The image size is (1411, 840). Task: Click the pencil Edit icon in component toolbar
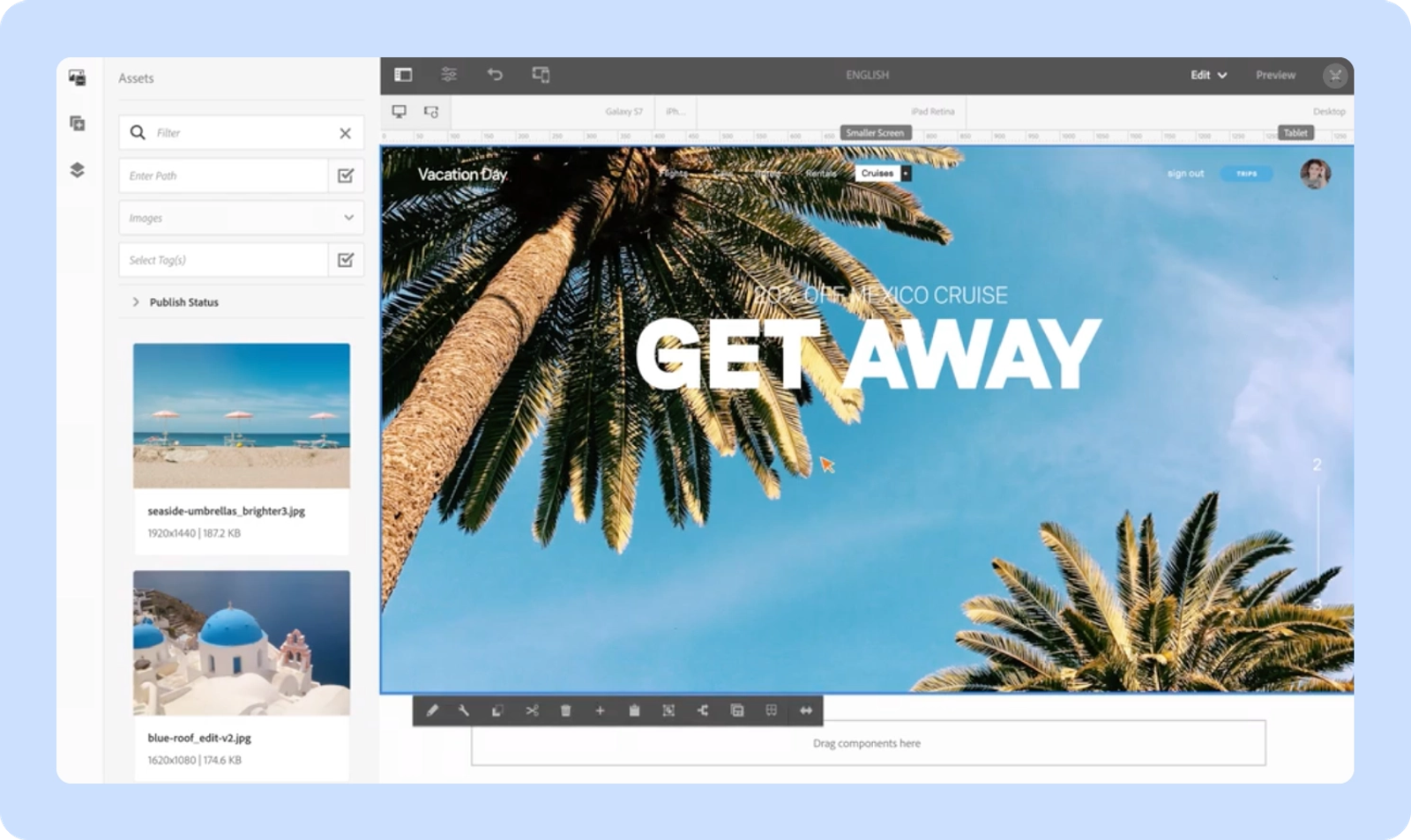(x=432, y=710)
